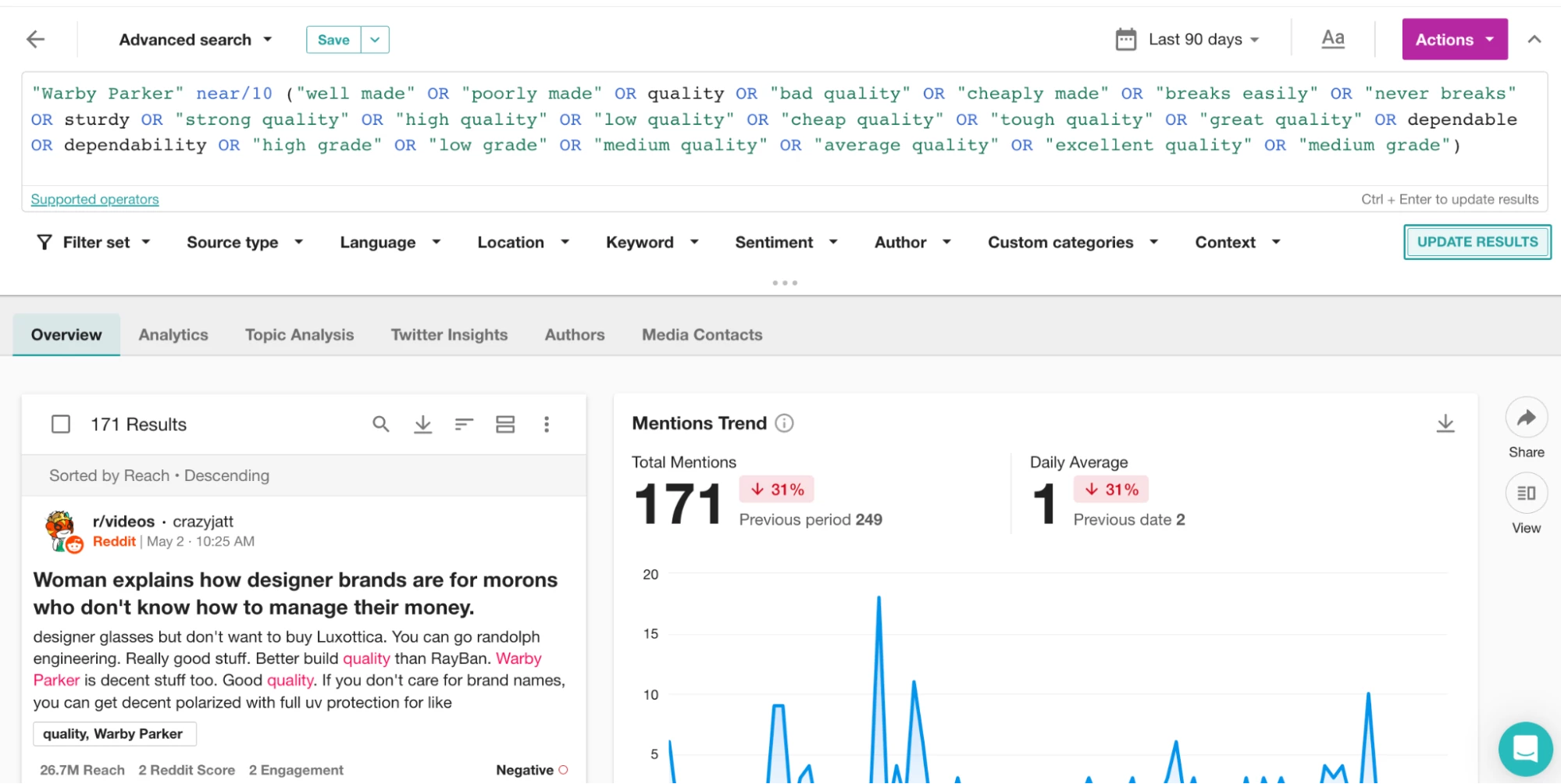Click the crazyjatt author name
This screenshot has height=784, width=1561.
click(203, 522)
